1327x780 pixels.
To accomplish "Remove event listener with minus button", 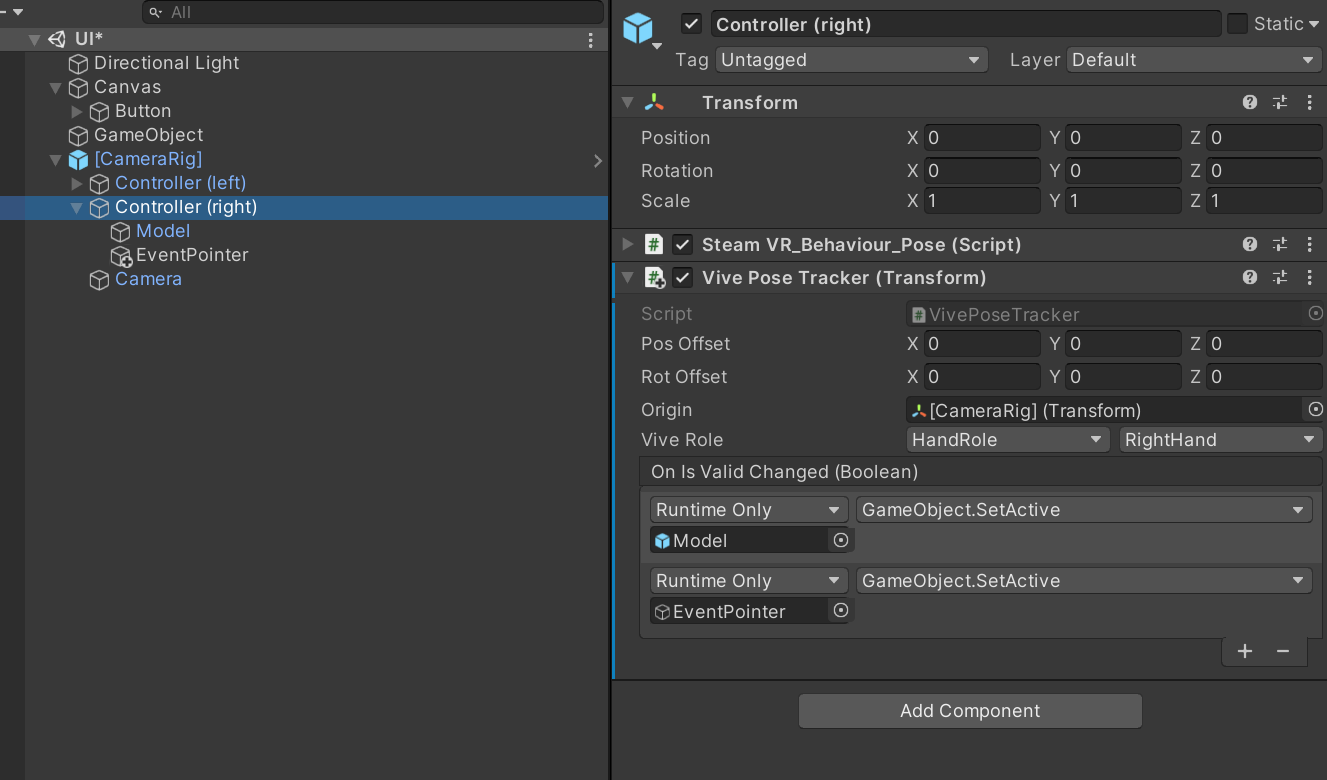I will 1283,651.
